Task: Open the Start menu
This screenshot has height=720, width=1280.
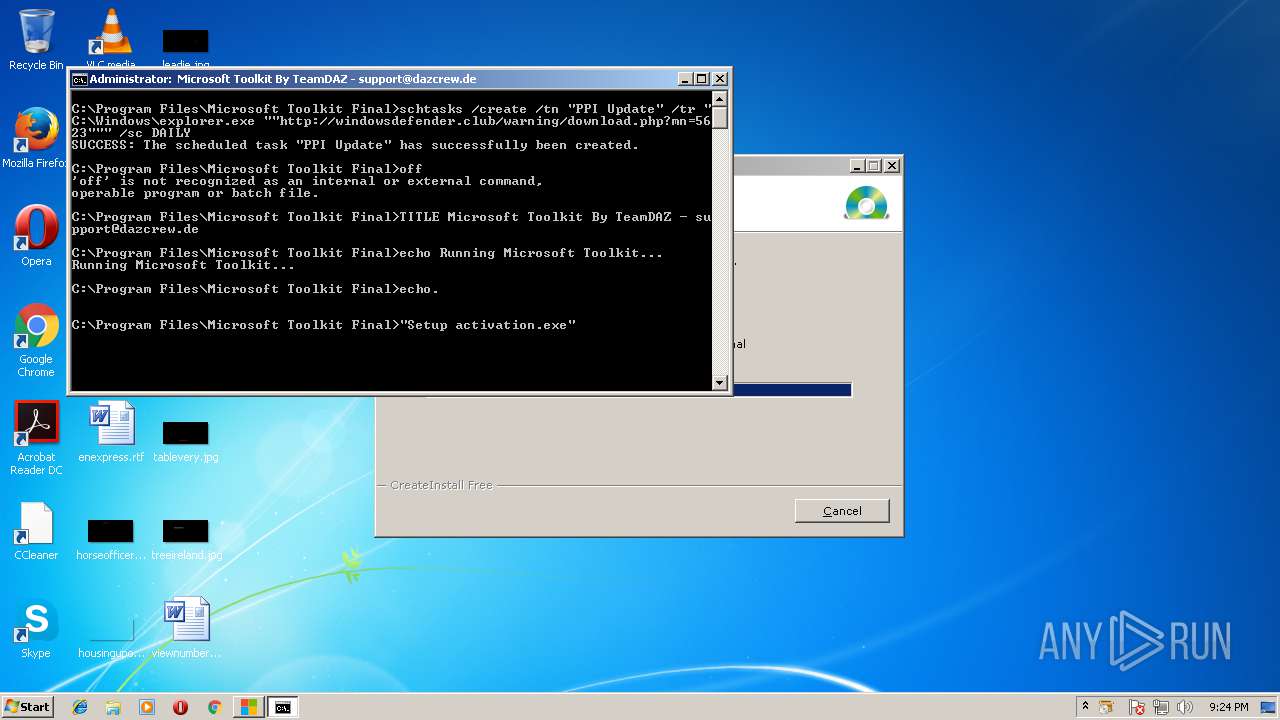Action: 27,707
